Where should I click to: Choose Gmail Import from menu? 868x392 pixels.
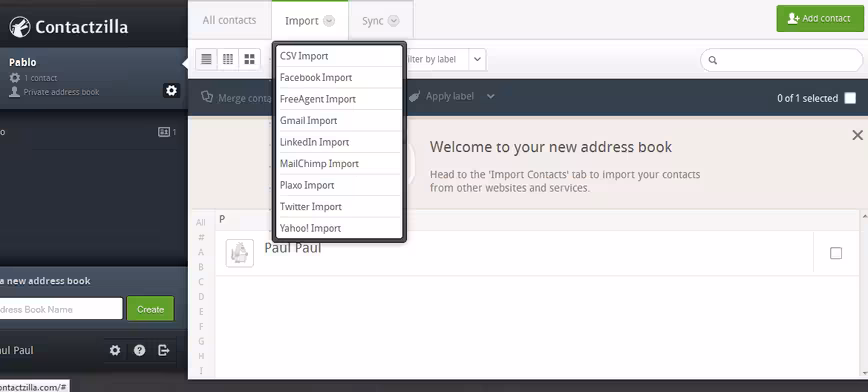pyautogui.click(x=339, y=121)
